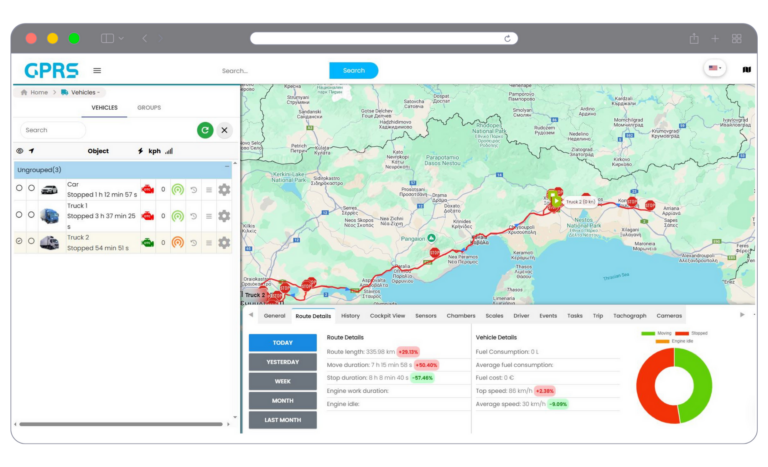This screenshot has height=467, width=768.
Task: Switch to the Groups tab
Action: pos(149,107)
